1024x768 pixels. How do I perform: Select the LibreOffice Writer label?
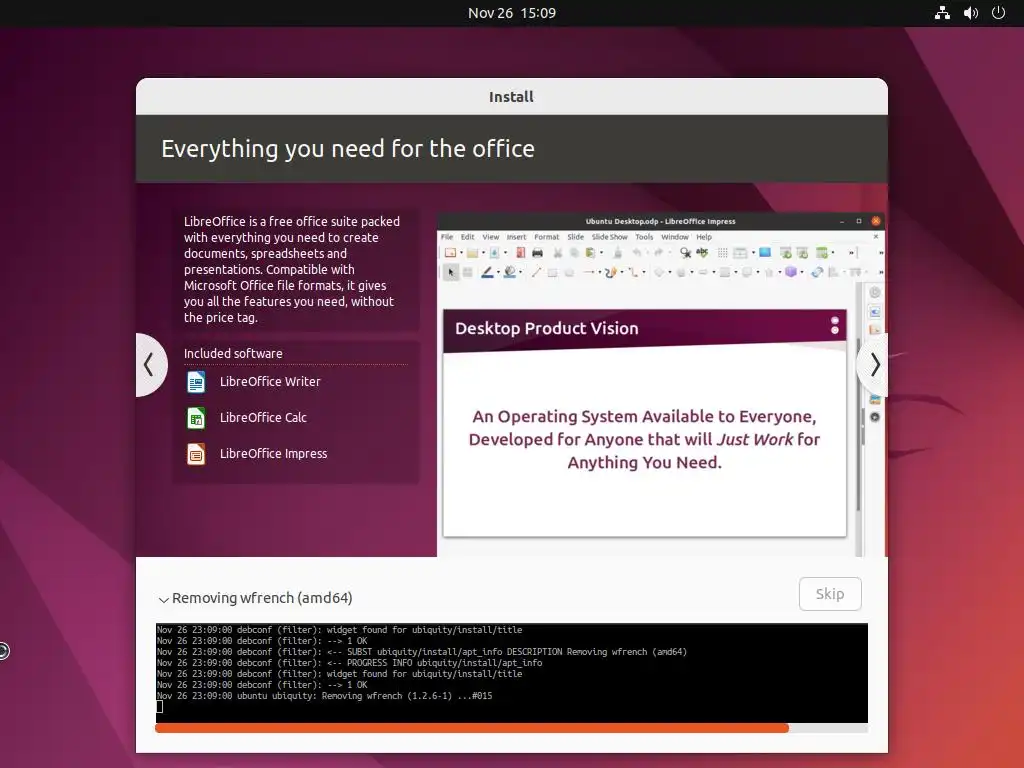pyautogui.click(x=270, y=381)
